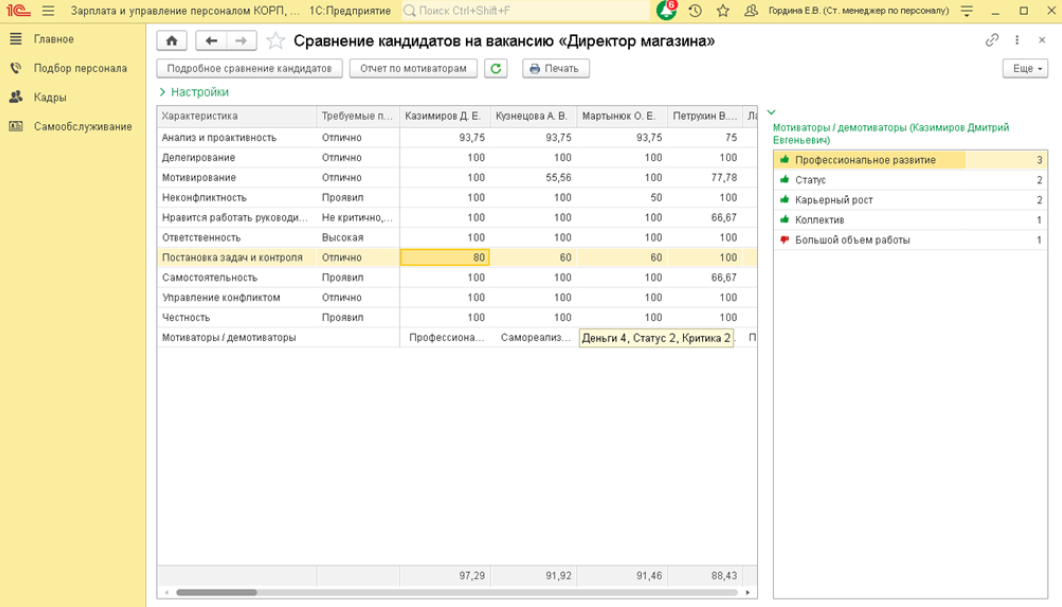Go back with the left arrow button
Image resolution: width=1062 pixels, height=607 pixels.
211,41
